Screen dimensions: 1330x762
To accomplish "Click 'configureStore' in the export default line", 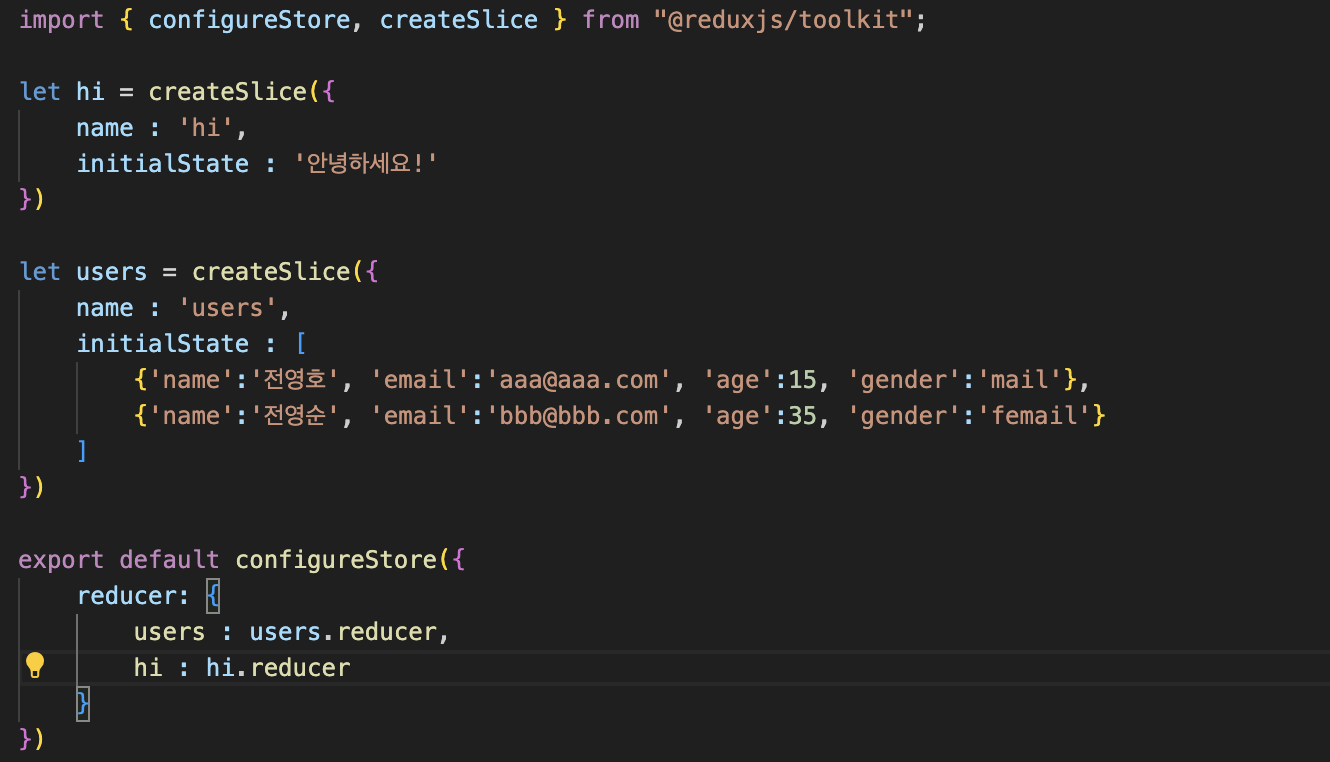I will (336, 560).
